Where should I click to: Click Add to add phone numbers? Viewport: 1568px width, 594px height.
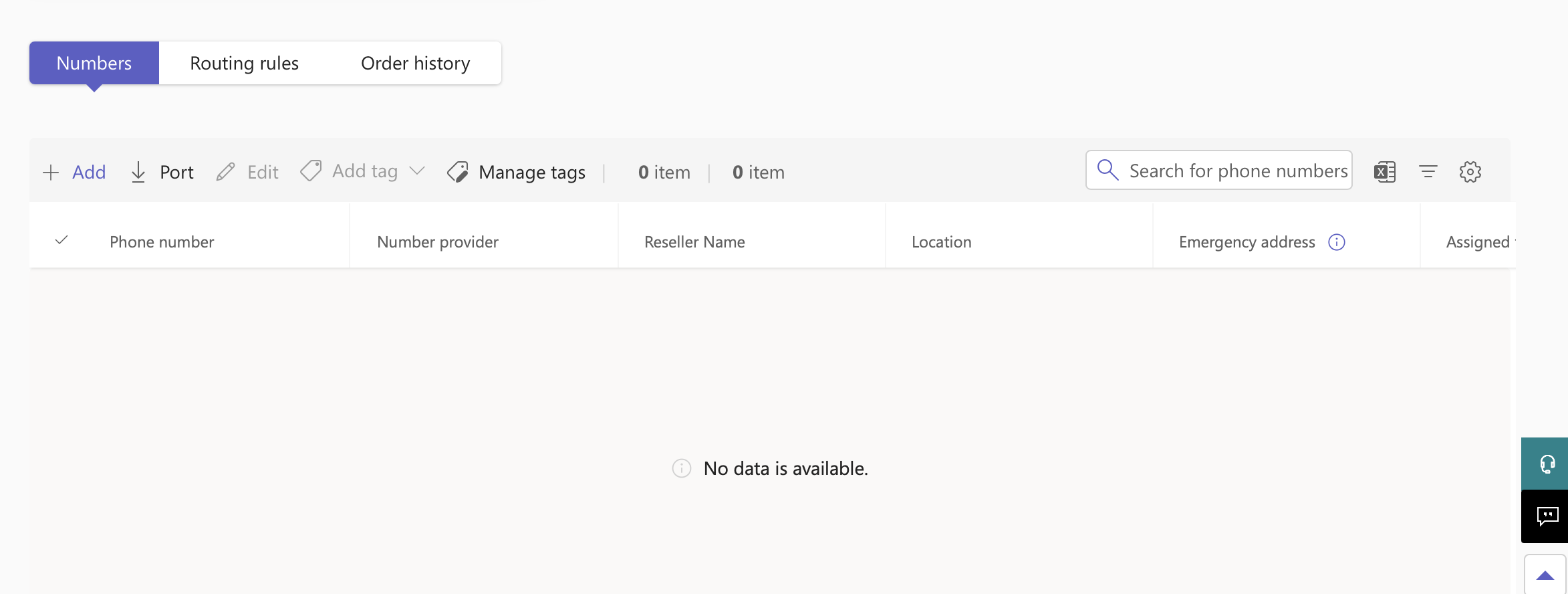click(74, 172)
